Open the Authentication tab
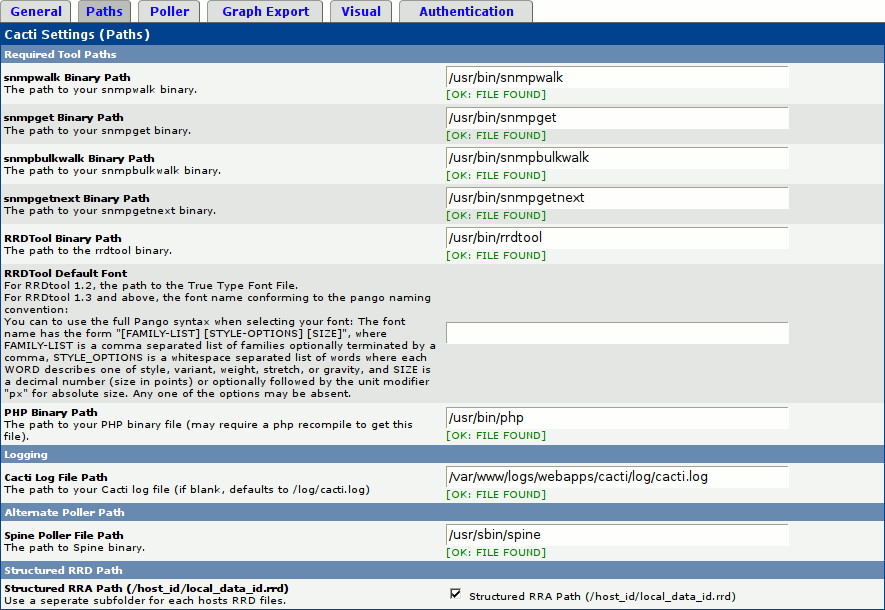The width and height of the screenshot is (885, 610). [x=466, y=11]
